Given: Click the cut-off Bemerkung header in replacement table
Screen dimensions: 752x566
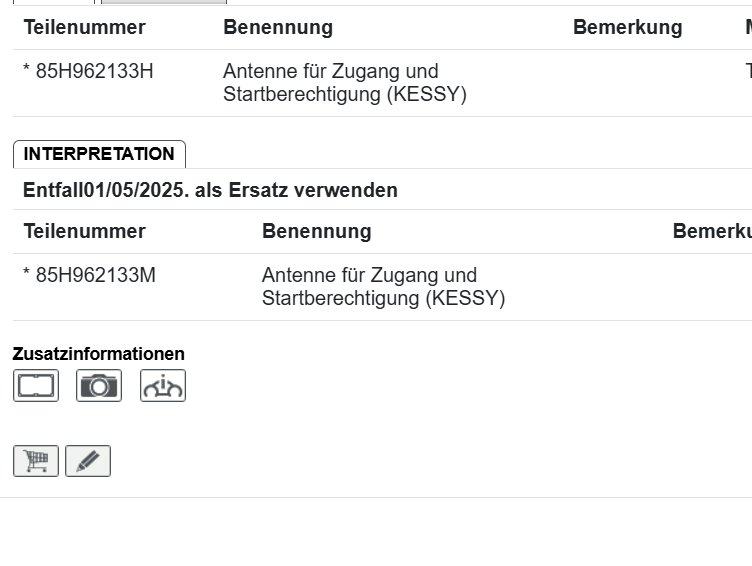Looking at the screenshot, I should (711, 232).
